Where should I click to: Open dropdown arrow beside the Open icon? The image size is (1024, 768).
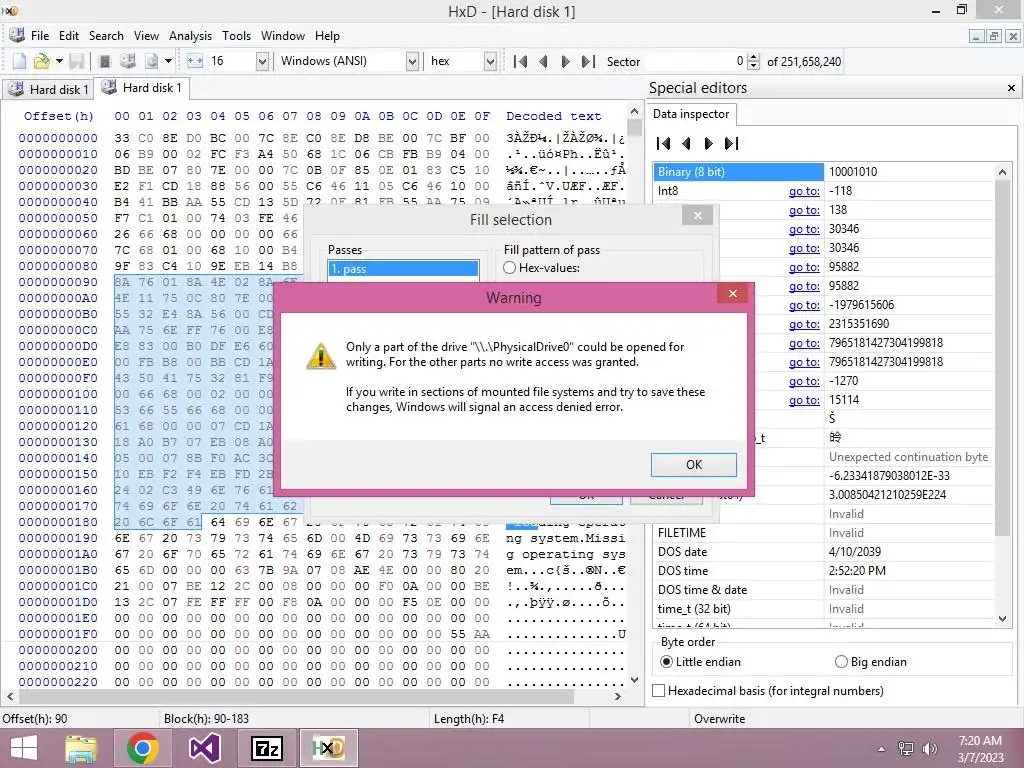pos(59,61)
